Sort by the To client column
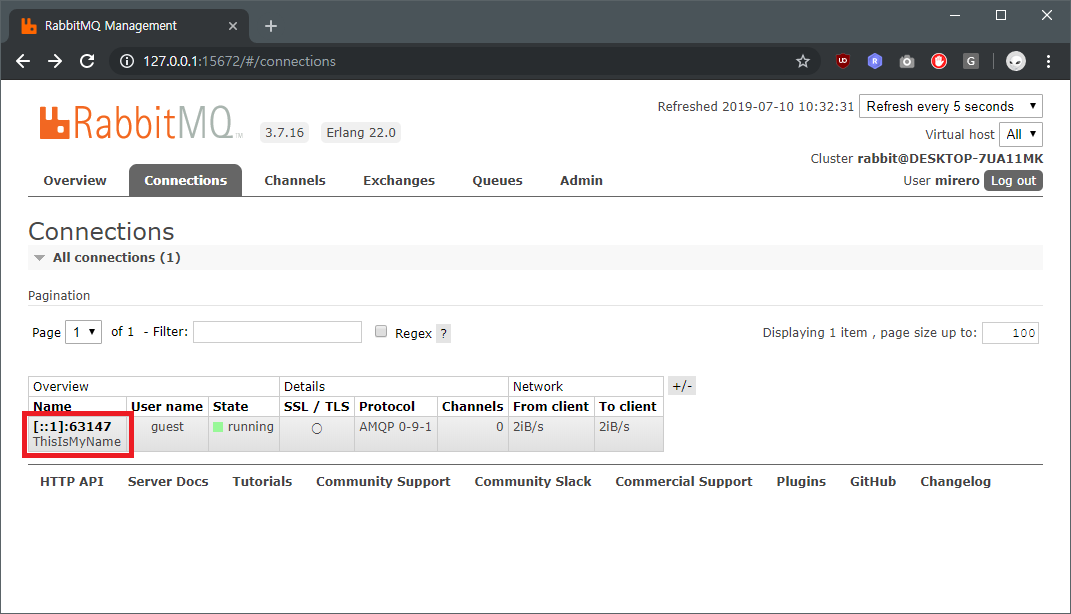 [627, 406]
